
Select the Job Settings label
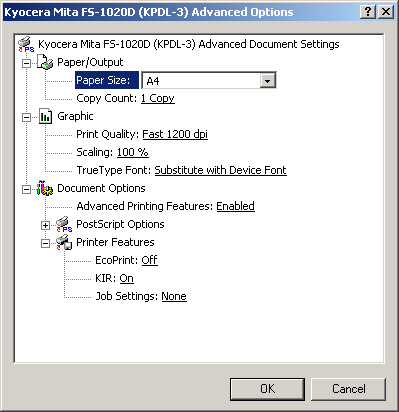[x=127, y=296]
